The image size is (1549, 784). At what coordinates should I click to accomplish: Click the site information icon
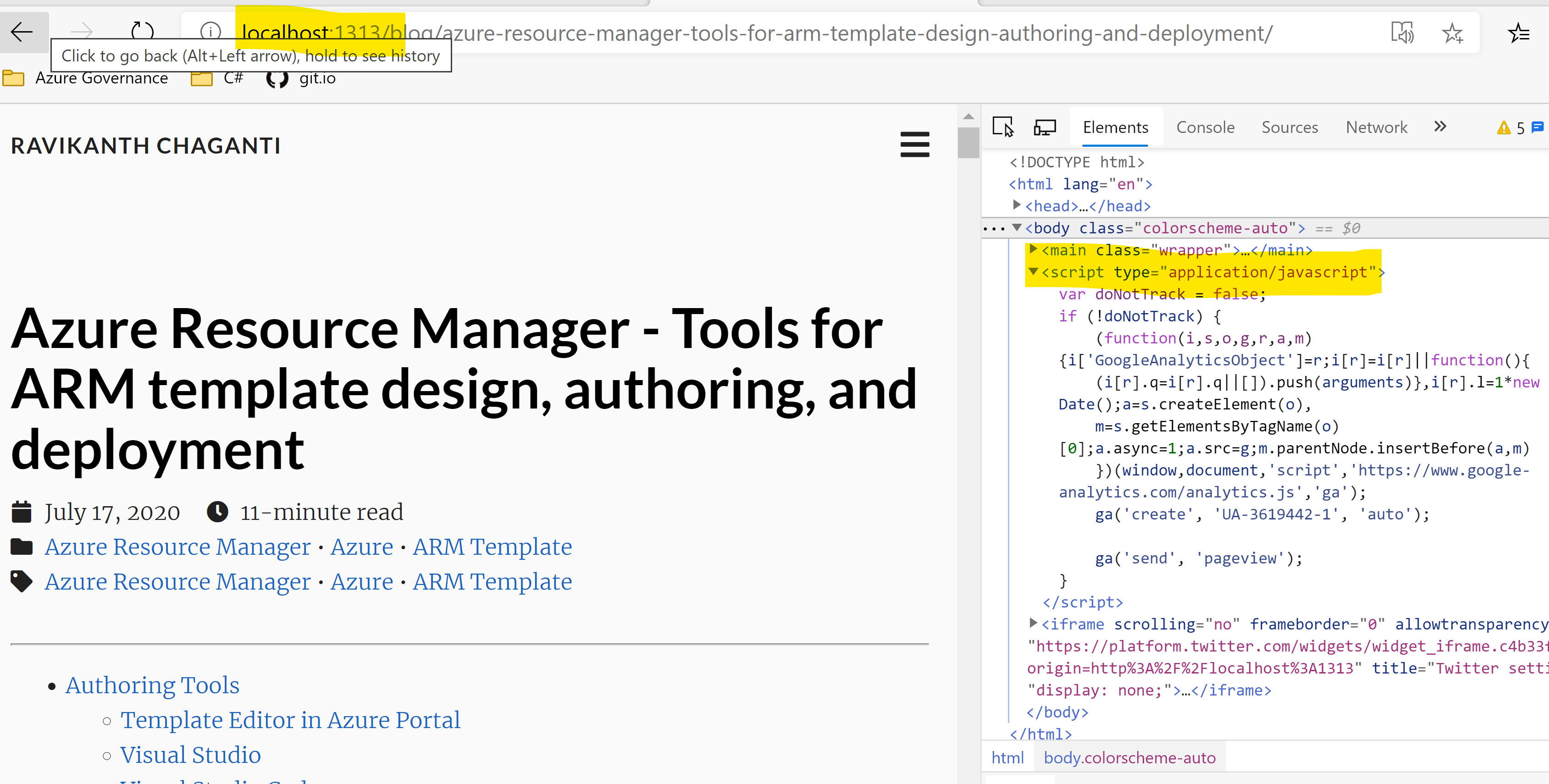[x=210, y=31]
